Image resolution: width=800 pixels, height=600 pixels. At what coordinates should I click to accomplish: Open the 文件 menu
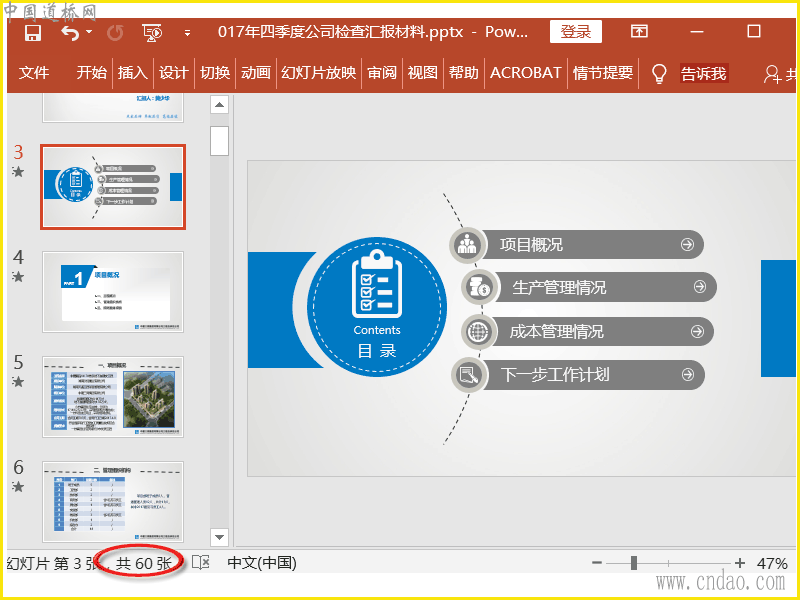(x=34, y=73)
